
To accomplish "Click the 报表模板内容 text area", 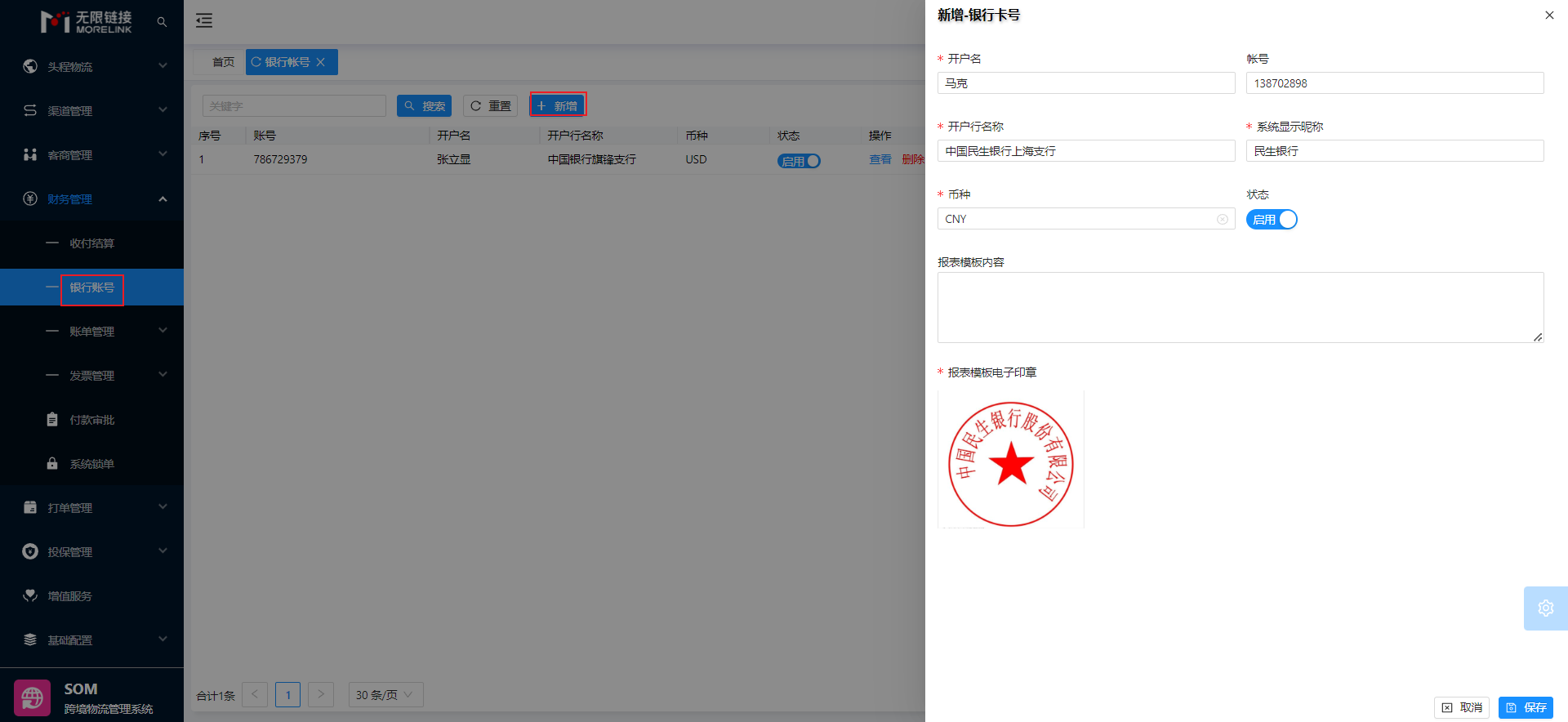I will [1240, 307].
